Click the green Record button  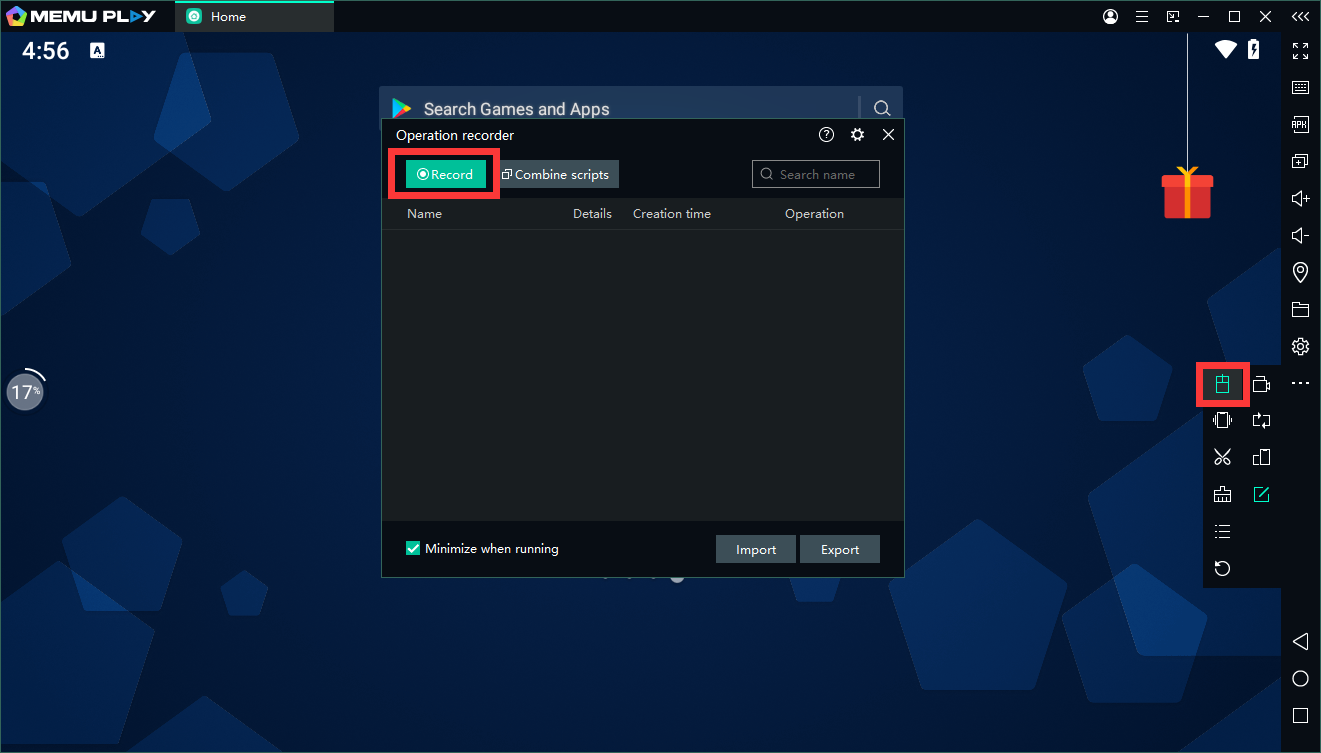click(445, 174)
